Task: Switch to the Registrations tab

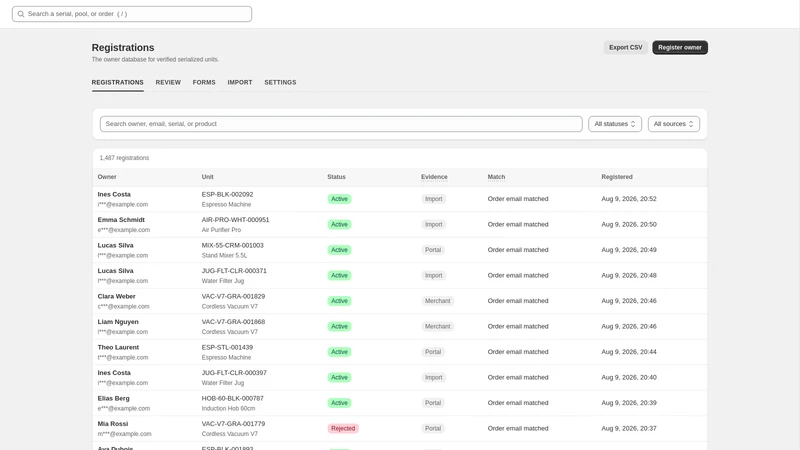Action: 117,82
